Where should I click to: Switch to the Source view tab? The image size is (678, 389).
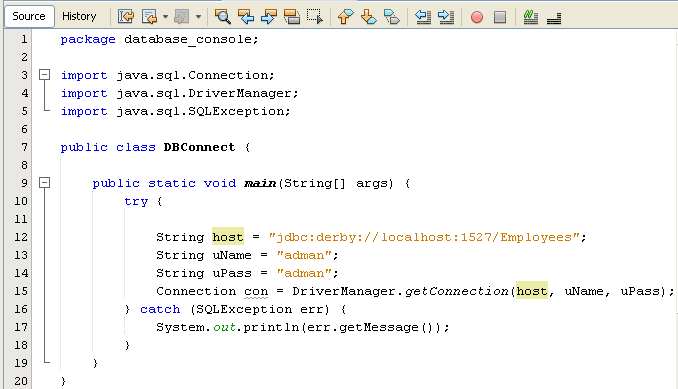[29, 16]
